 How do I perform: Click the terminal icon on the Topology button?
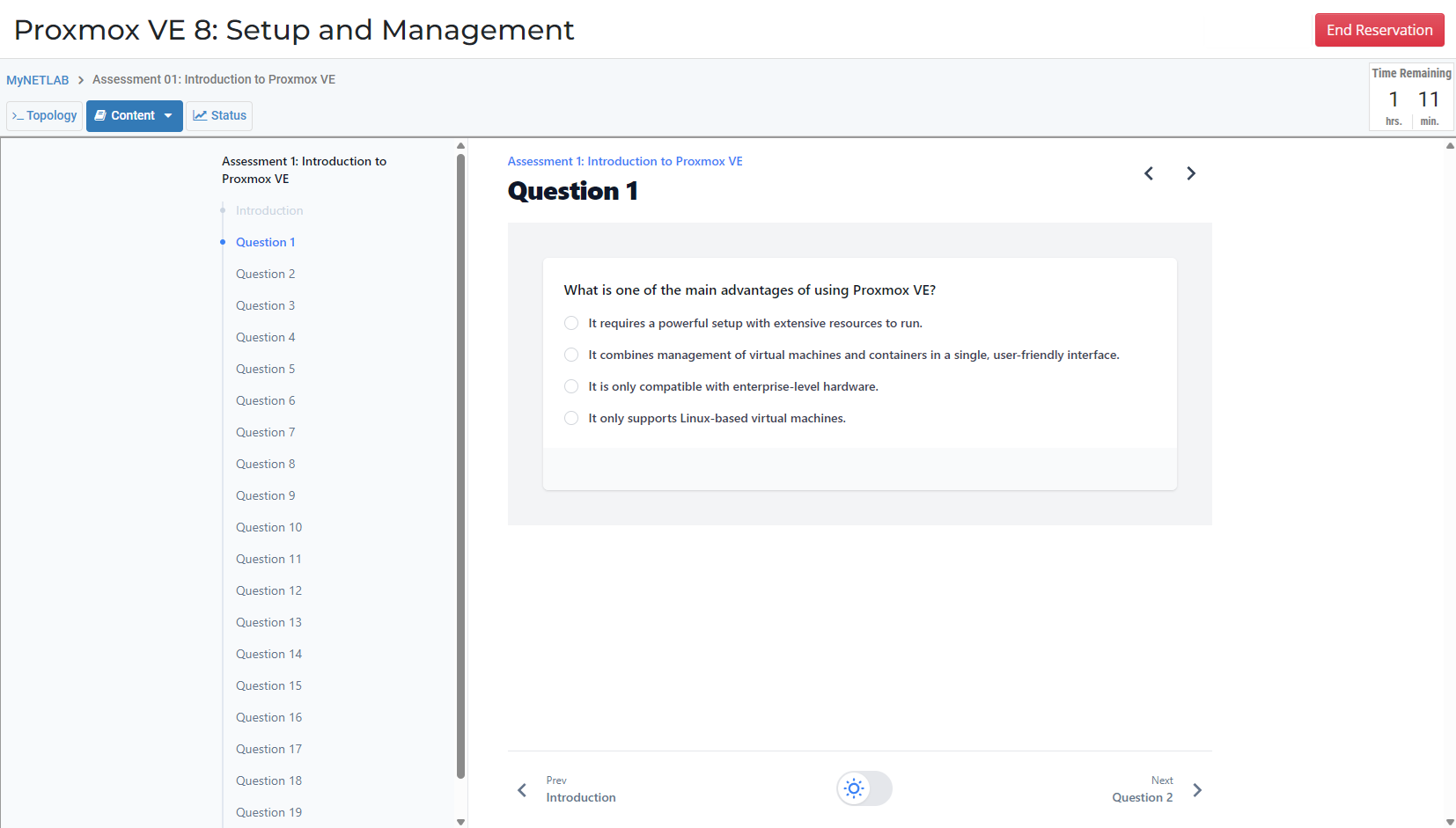18,116
